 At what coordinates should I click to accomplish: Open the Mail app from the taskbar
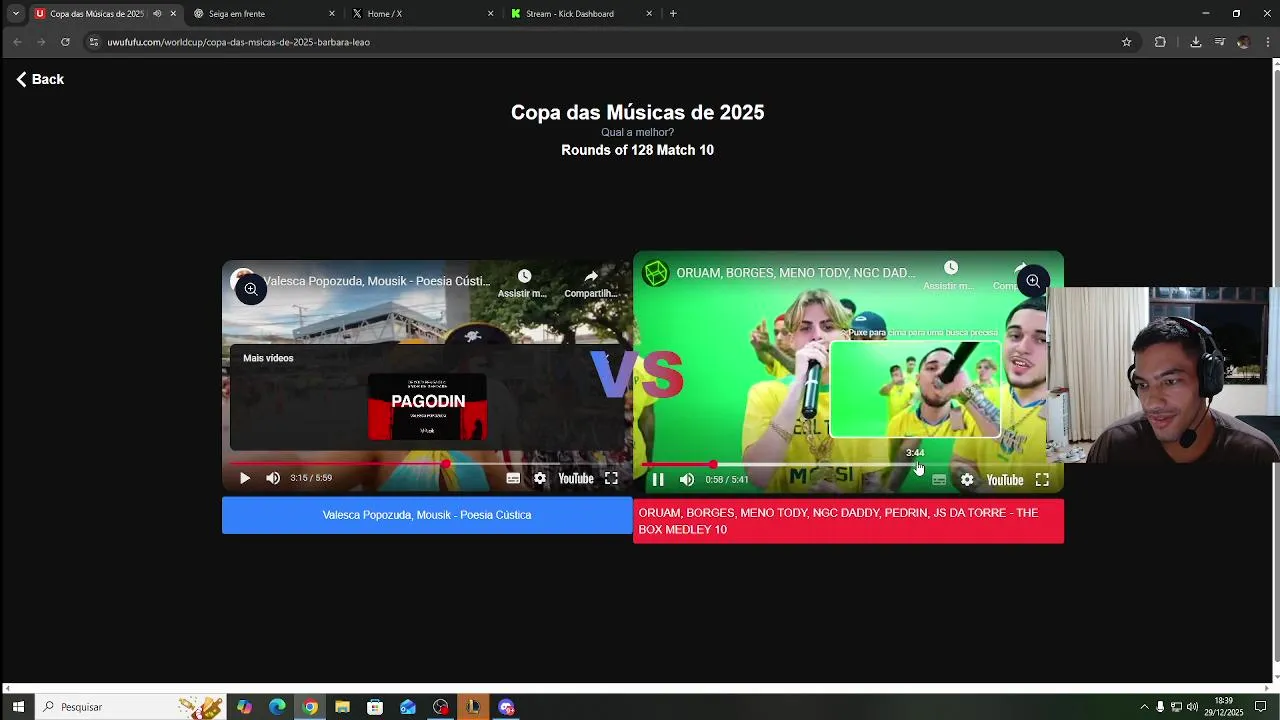point(408,707)
